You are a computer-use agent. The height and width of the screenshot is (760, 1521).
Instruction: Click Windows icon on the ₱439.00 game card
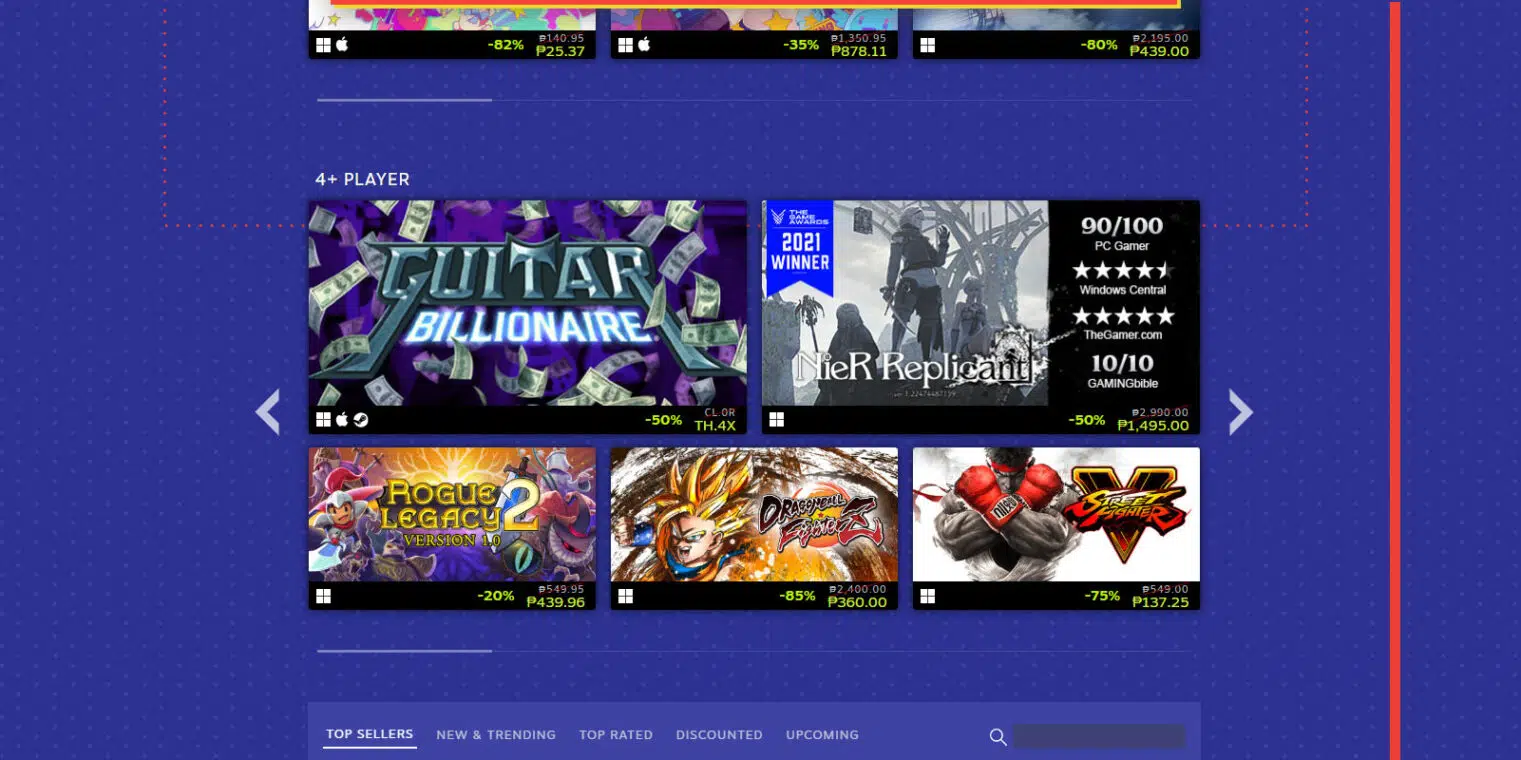click(927, 45)
